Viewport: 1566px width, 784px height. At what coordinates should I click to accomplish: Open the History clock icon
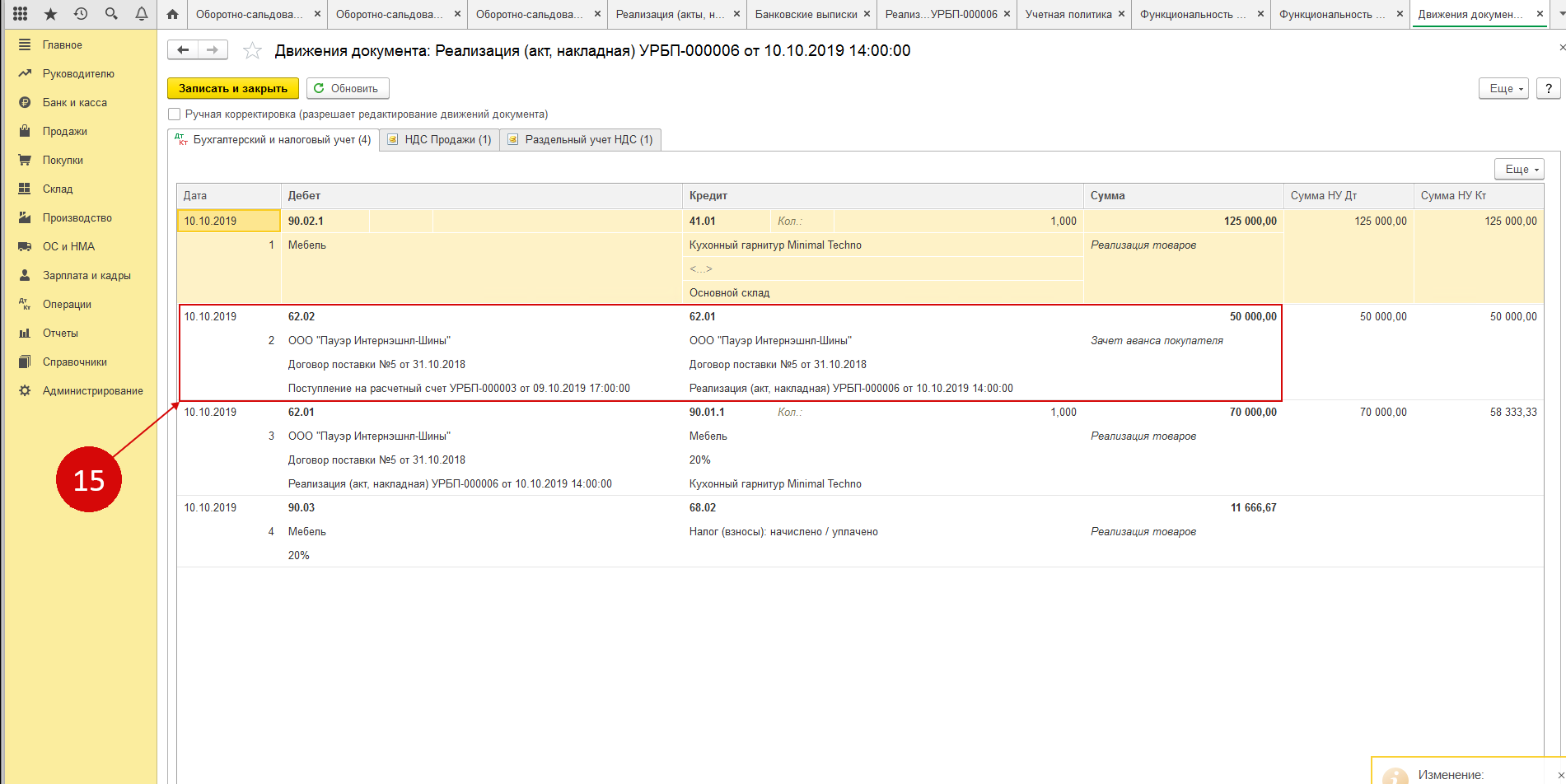coord(81,14)
